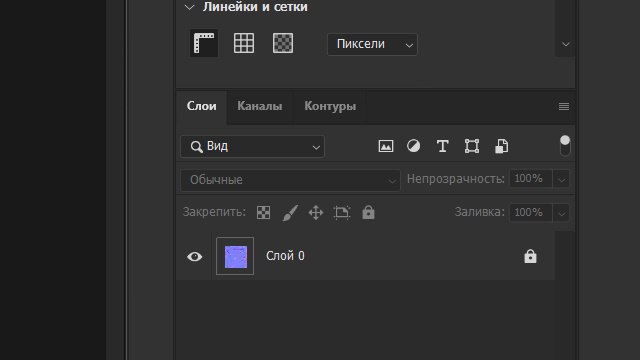Image resolution: width=640 pixels, height=360 pixels.
Task: Lock transparent pixels
Action: (263, 212)
